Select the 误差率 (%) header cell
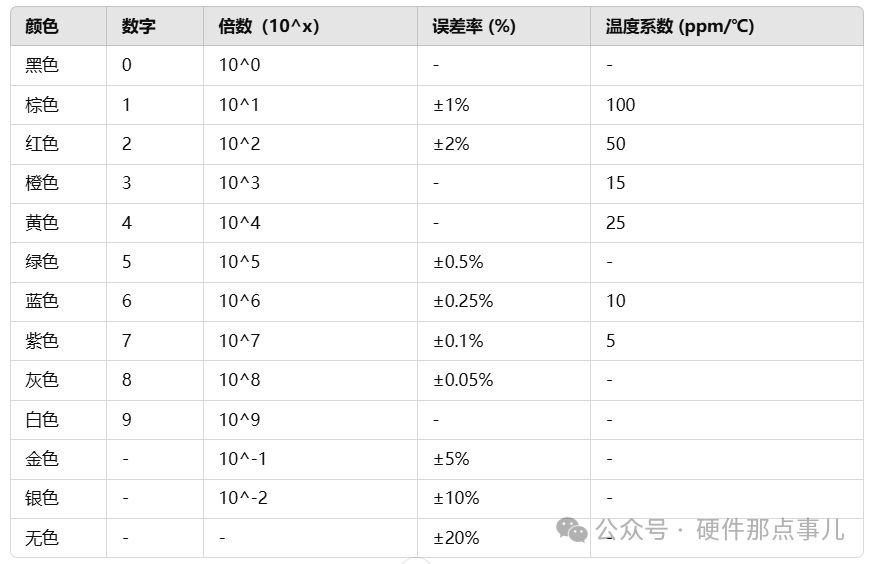 tap(504, 26)
